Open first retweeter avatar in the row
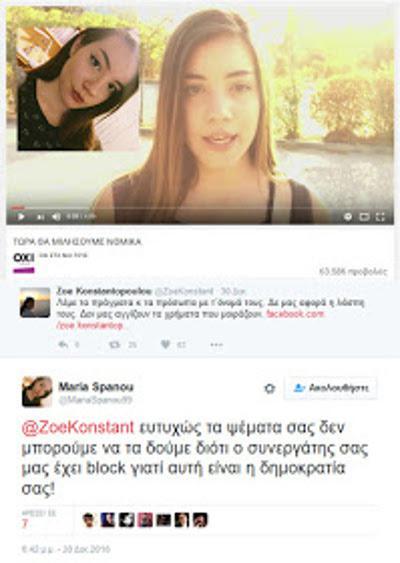The height and width of the screenshot is (563, 400). click(x=88, y=520)
